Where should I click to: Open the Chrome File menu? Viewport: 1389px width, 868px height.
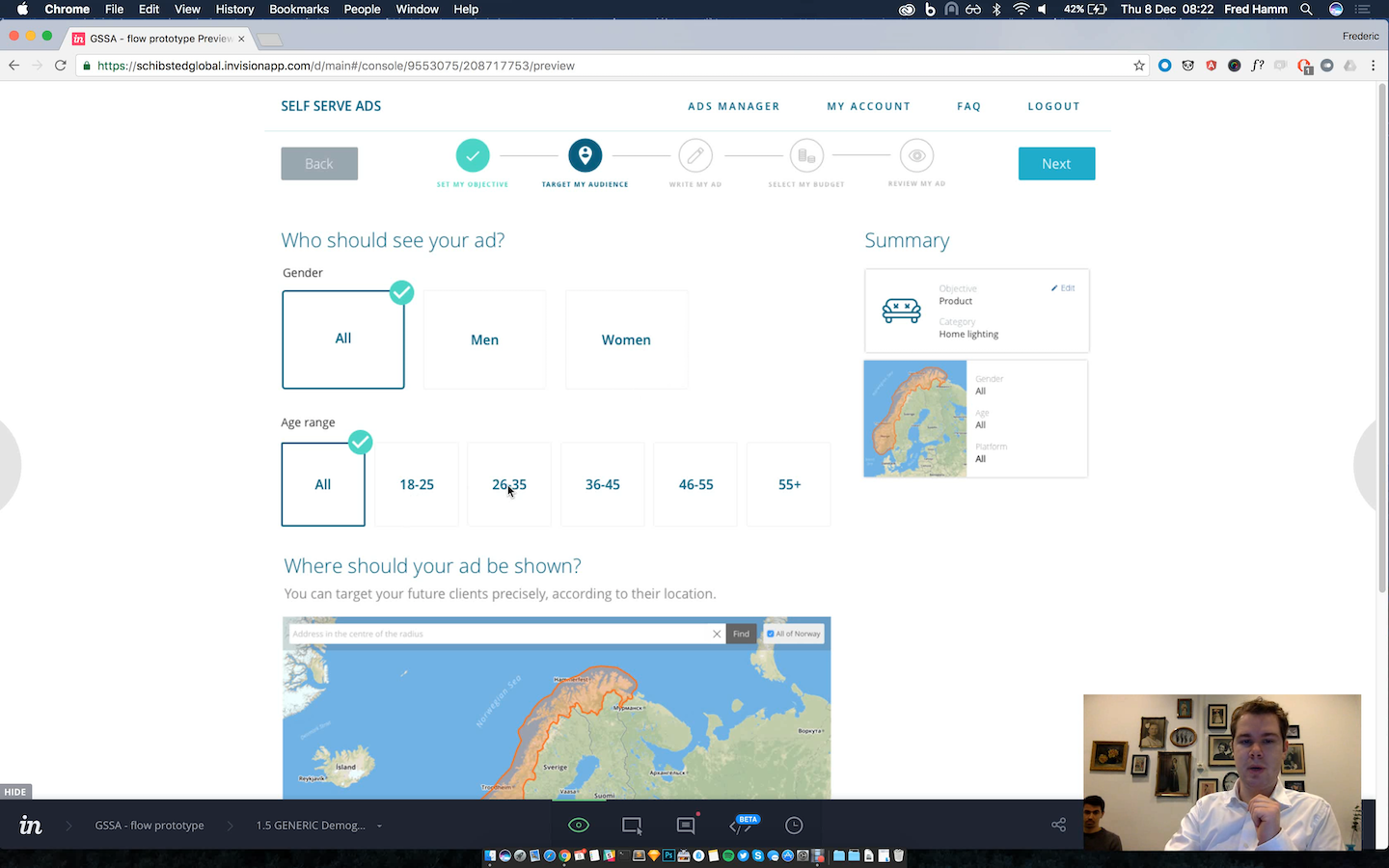114,9
